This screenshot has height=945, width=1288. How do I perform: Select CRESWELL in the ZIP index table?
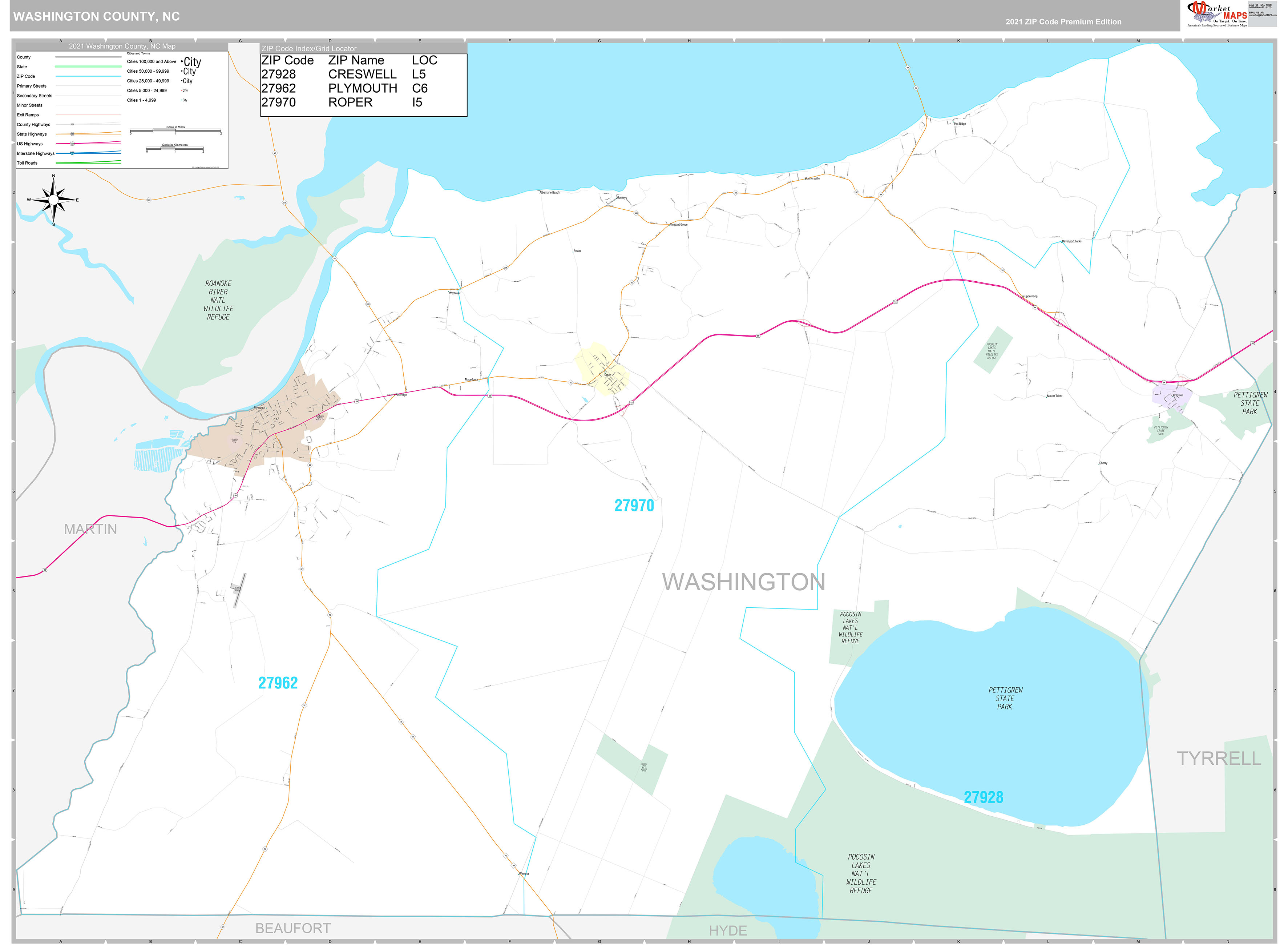tap(363, 75)
